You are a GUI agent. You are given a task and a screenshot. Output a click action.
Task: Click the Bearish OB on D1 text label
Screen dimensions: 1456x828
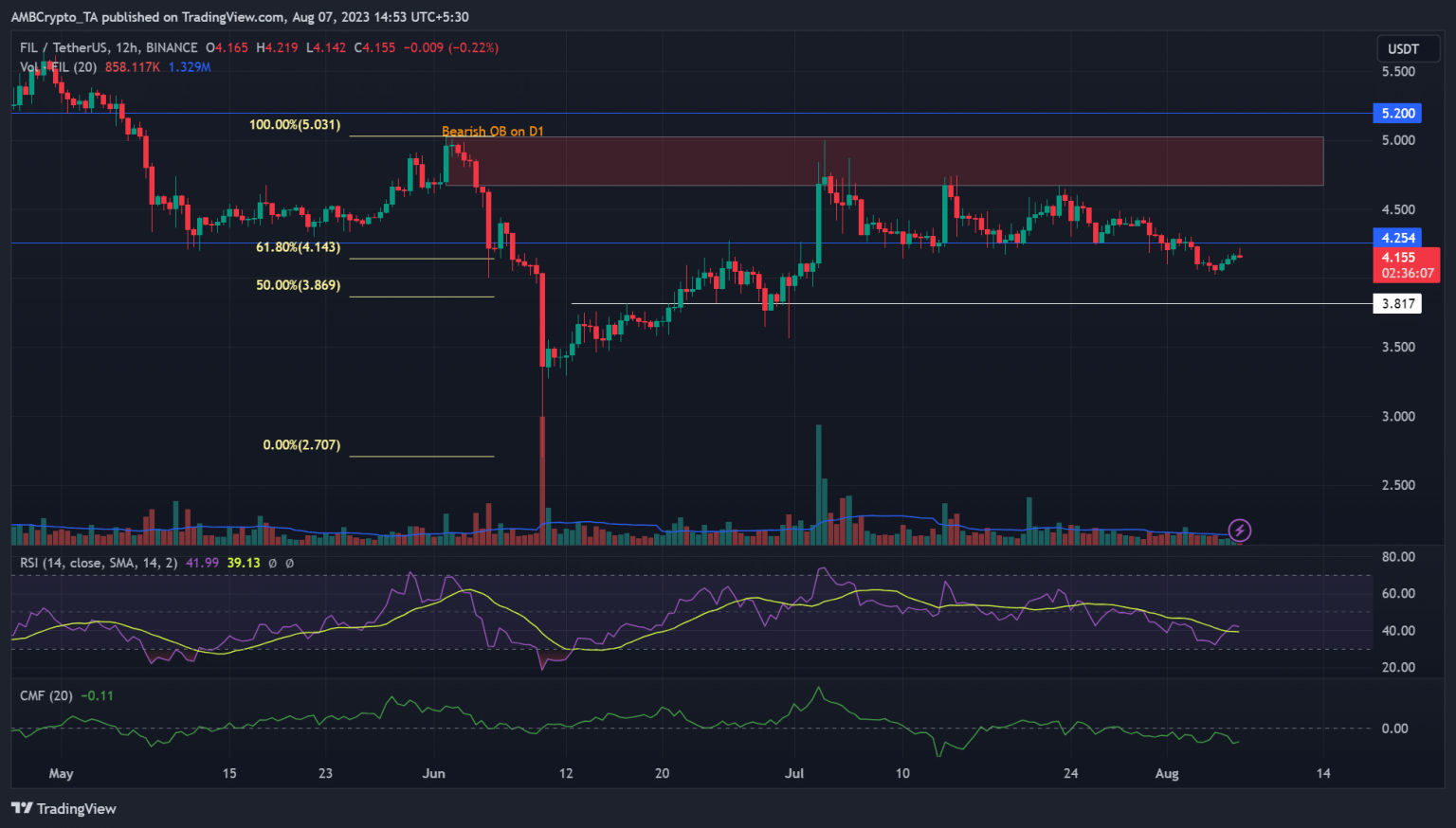coord(493,132)
